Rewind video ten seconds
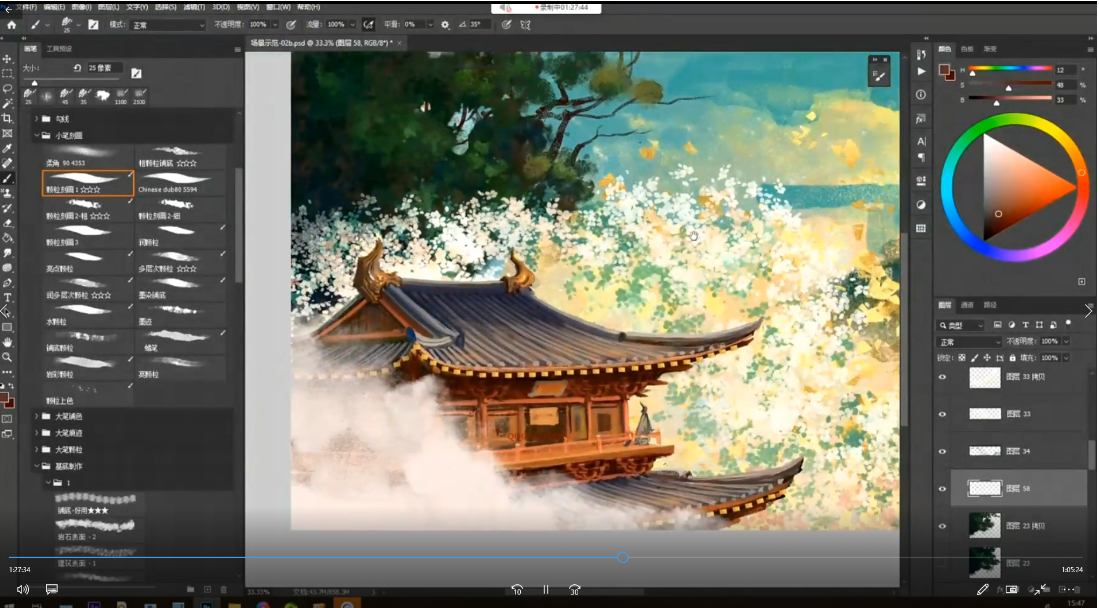Screen dimensions: 1099x608 click(x=517, y=590)
